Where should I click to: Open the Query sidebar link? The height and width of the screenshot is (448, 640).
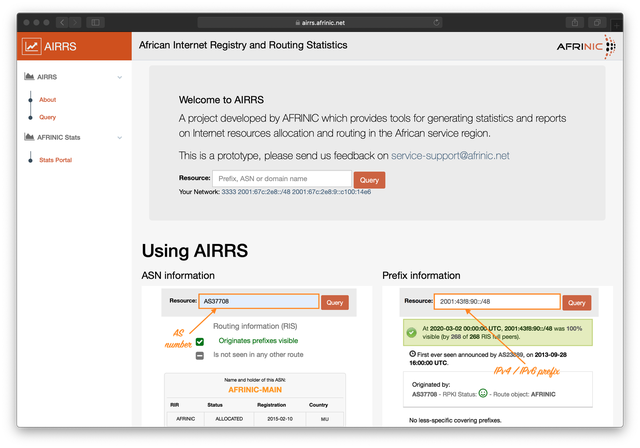pos(47,117)
